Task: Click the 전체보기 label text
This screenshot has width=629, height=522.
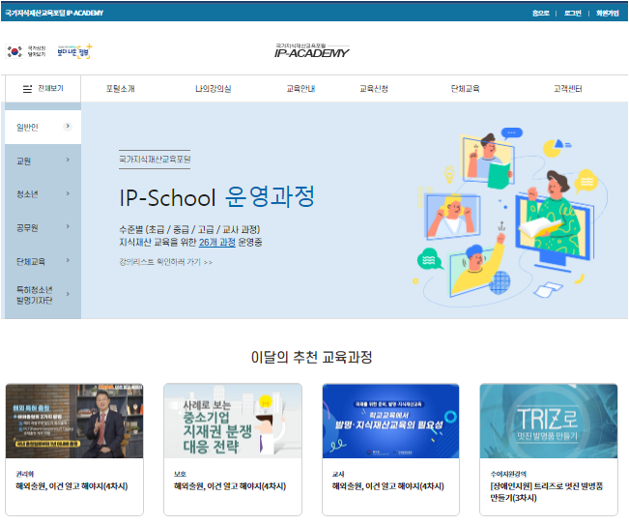Action: pos(51,88)
